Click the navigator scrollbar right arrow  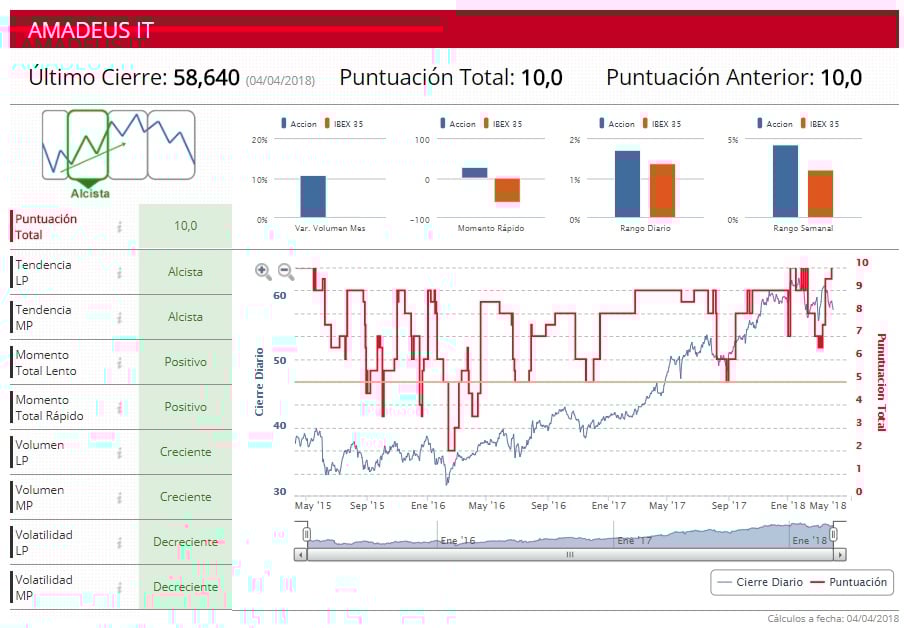840,555
